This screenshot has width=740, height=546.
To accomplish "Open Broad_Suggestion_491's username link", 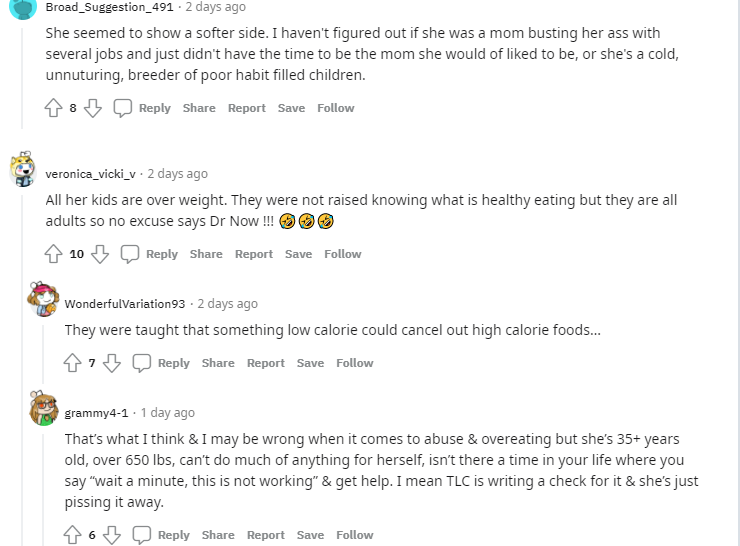I will click(111, 7).
